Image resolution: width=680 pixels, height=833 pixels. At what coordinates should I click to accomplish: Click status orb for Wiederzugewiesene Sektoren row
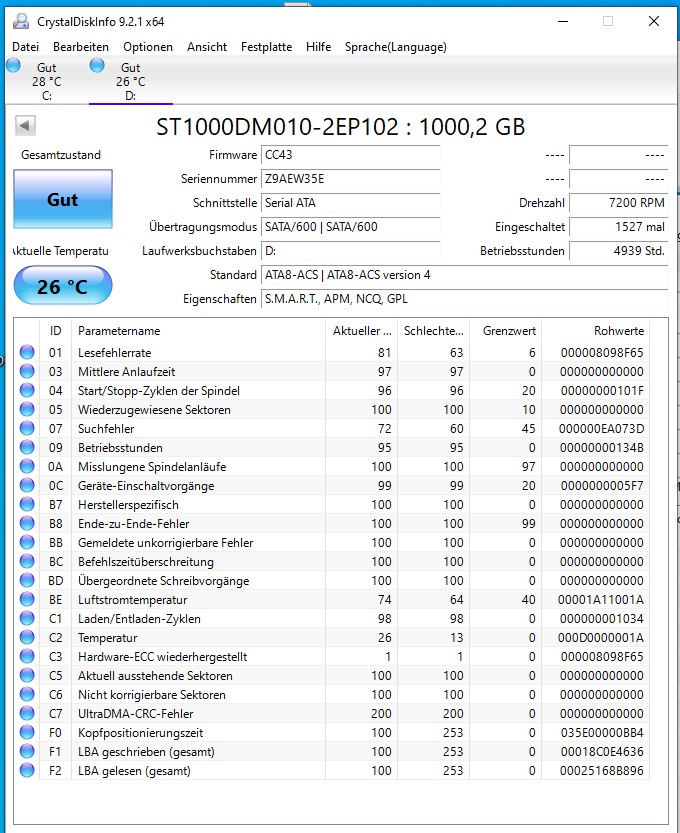27,410
